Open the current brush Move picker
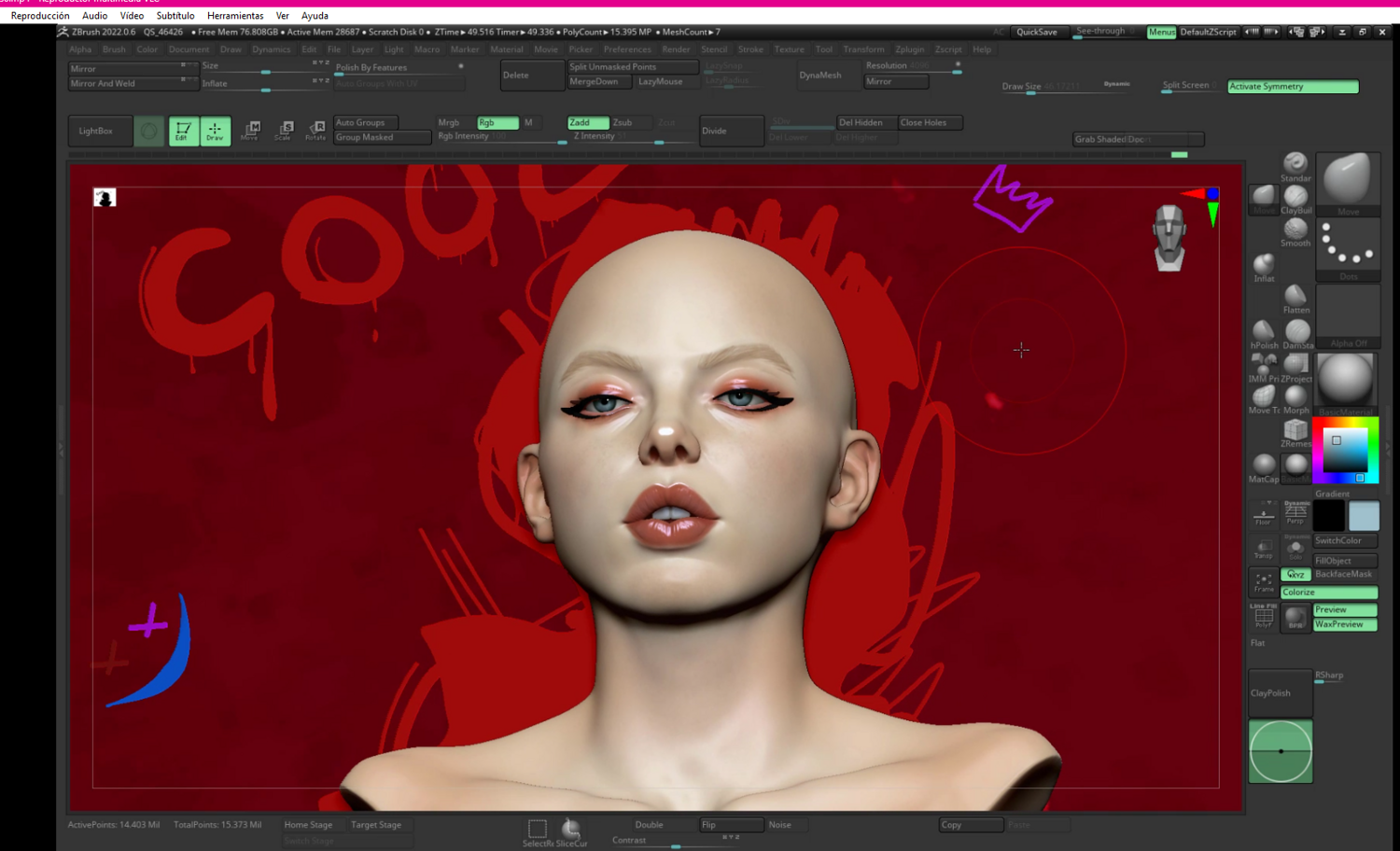The height and width of the screenshot is (851, 1400). pyautogui.click(x=1348, y=184)
